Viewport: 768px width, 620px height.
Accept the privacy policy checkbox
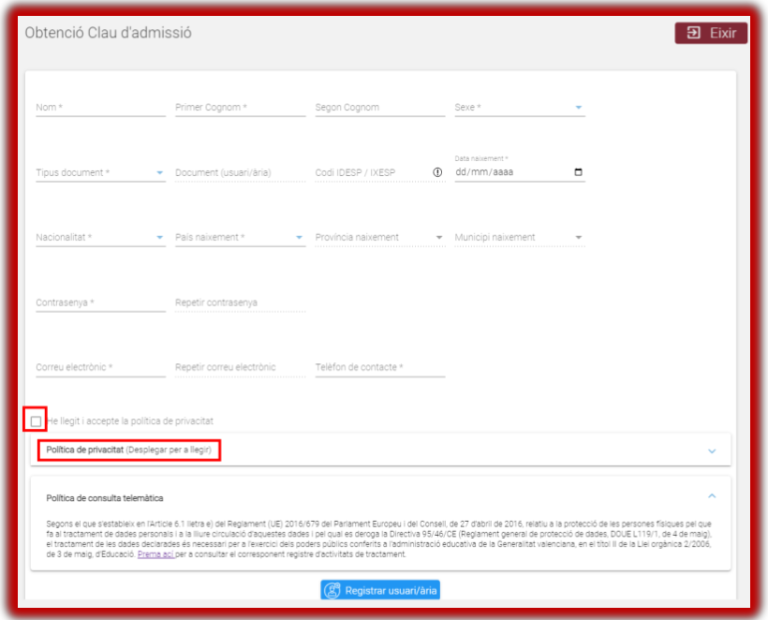point(36,421)
